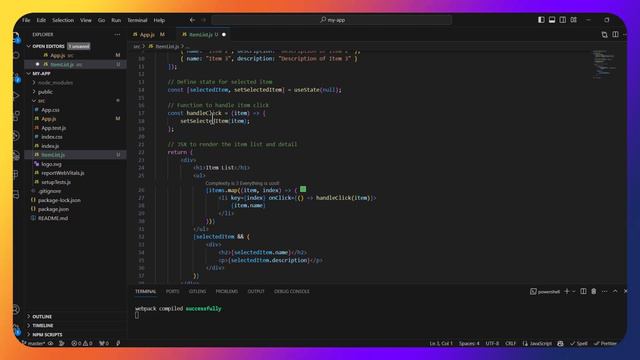Open Run and Debug view
The width and height of the screenshot is (640, 360).
point(16,96)
